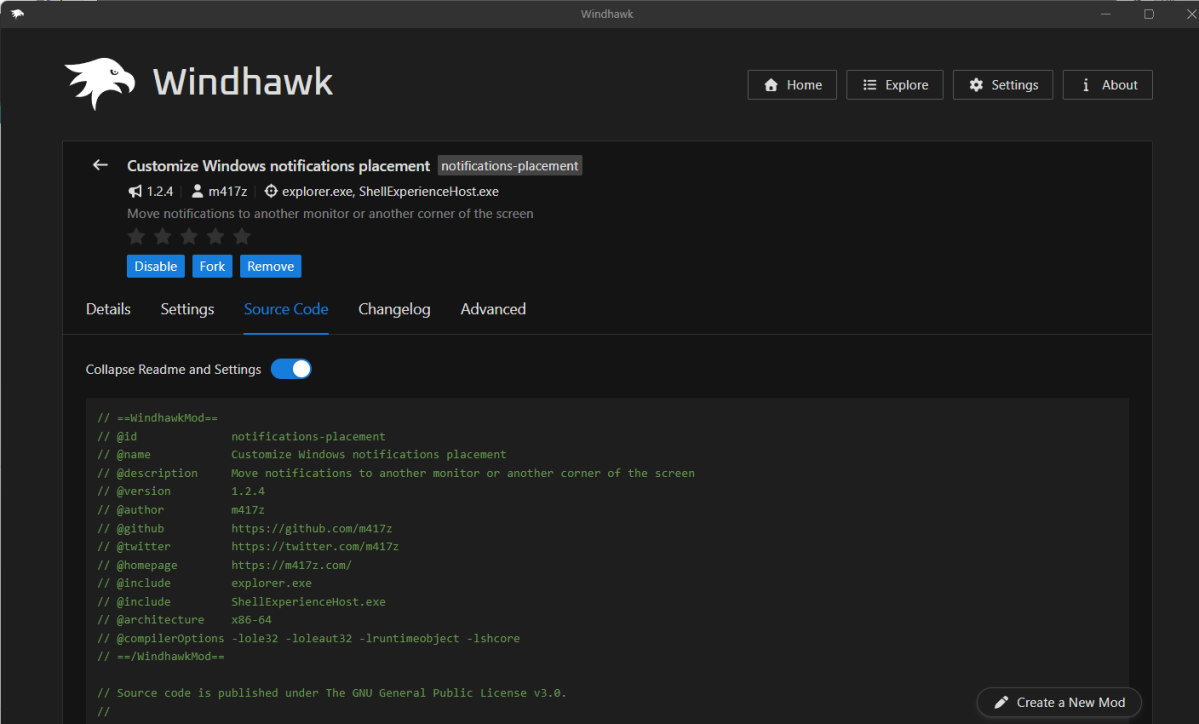The height and width of the screenshot is (724, 1199).
Task: Switch to the Changelog tab
Action: pos(394,309)
